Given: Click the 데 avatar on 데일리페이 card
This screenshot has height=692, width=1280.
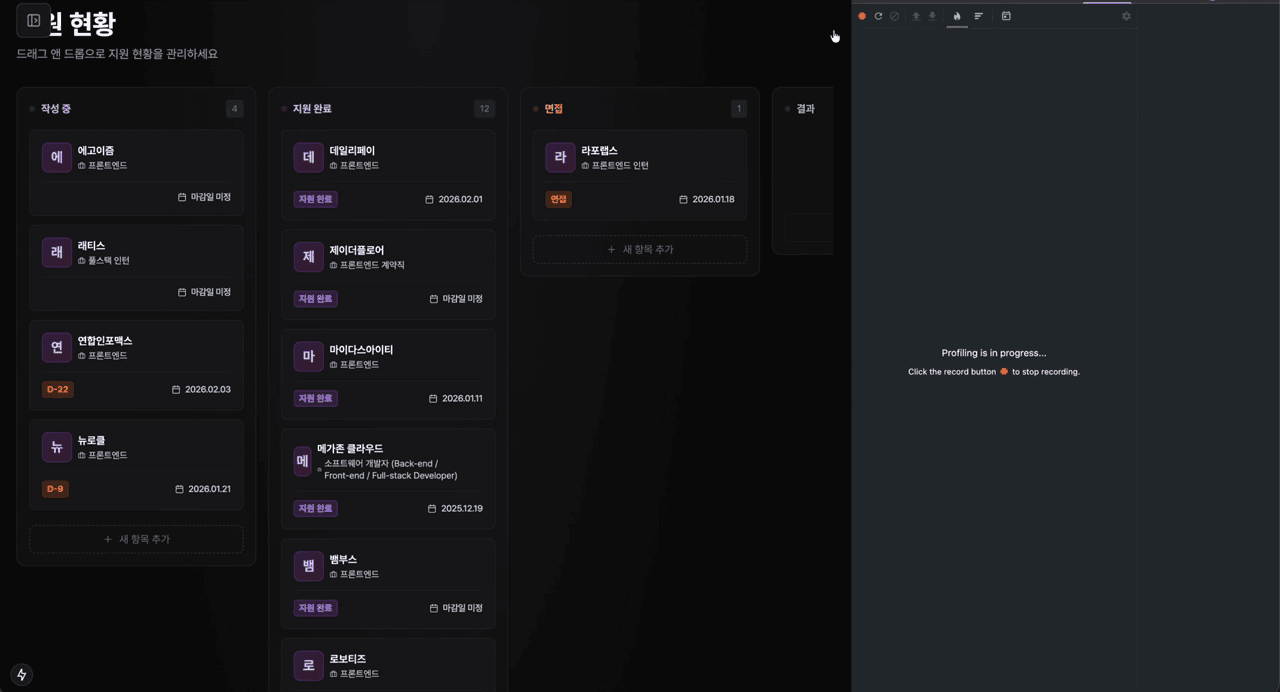Looking at the screenshot, I should 308,157.
